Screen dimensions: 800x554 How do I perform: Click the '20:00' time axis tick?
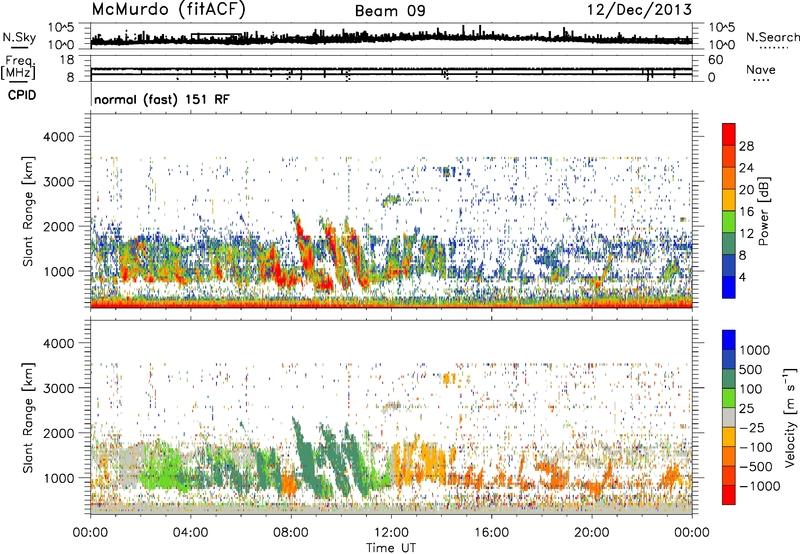click(x=592, y=533)
